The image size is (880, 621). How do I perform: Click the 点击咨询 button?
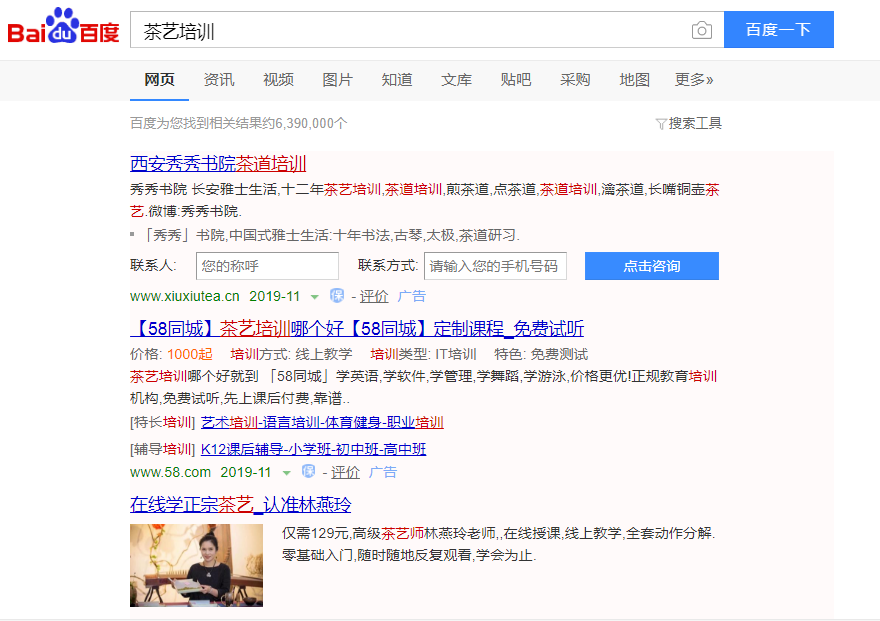652,266
